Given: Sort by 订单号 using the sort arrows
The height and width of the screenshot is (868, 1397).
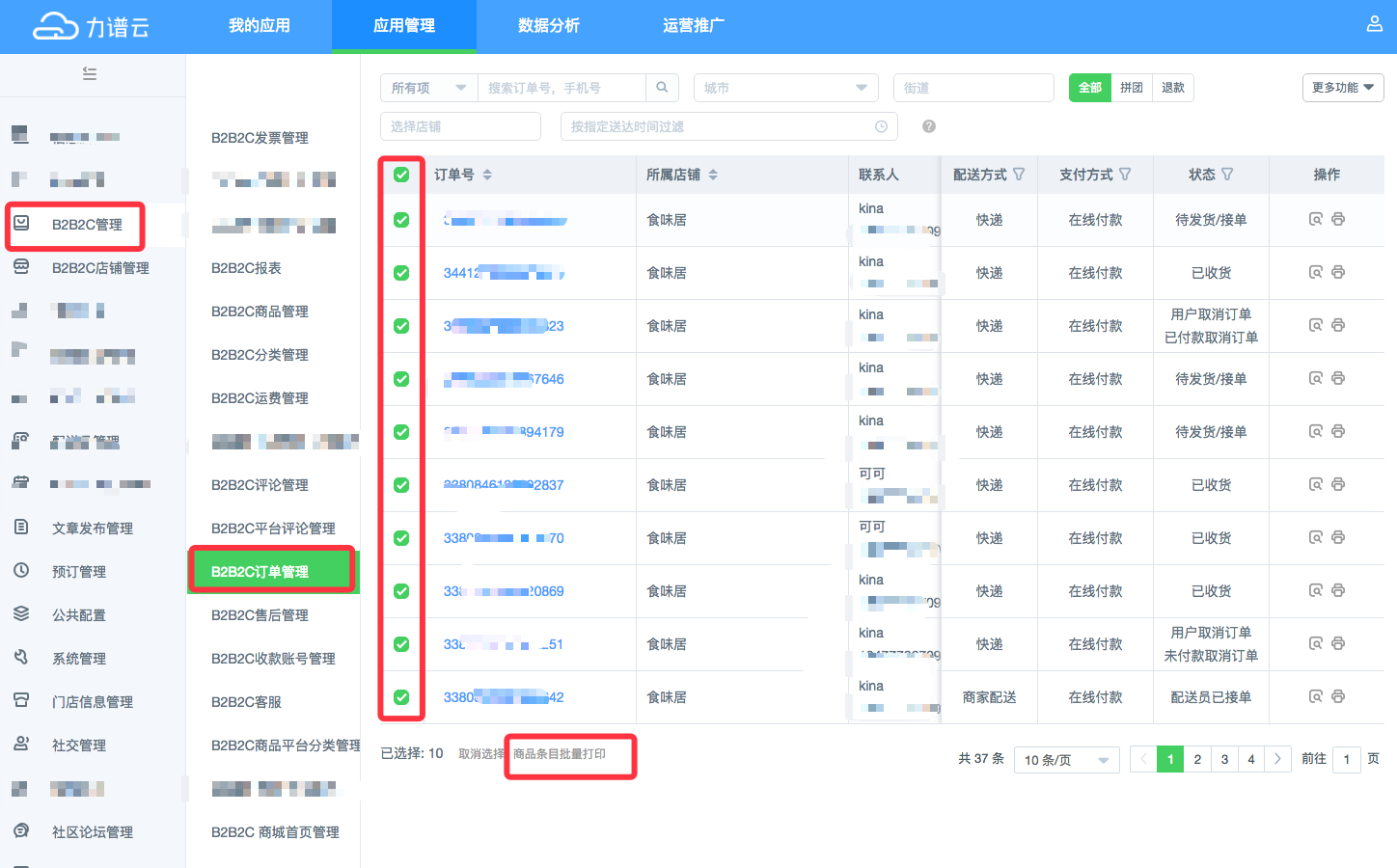Looking at the screenshot, I should pyautogui.click(x=487, y=175).
